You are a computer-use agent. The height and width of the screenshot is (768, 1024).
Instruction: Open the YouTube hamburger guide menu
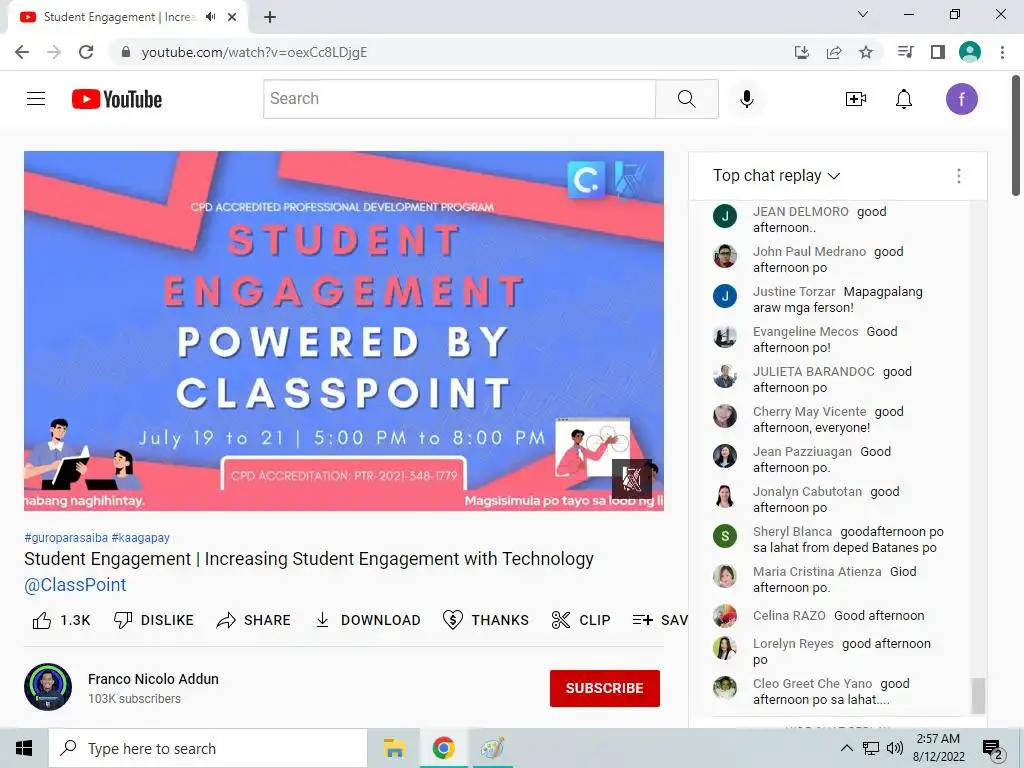(36, 99)
